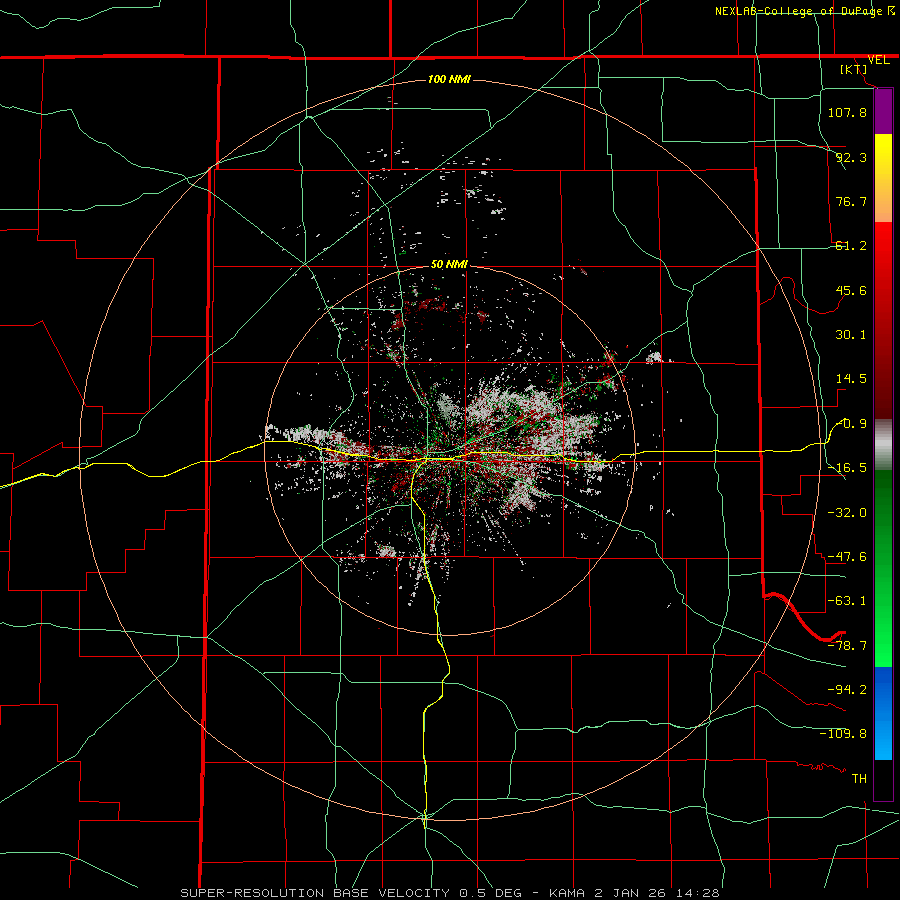The image size is (900, 900).
Task: Pick the green segment of the velocity scale
Action: [883, 569]
